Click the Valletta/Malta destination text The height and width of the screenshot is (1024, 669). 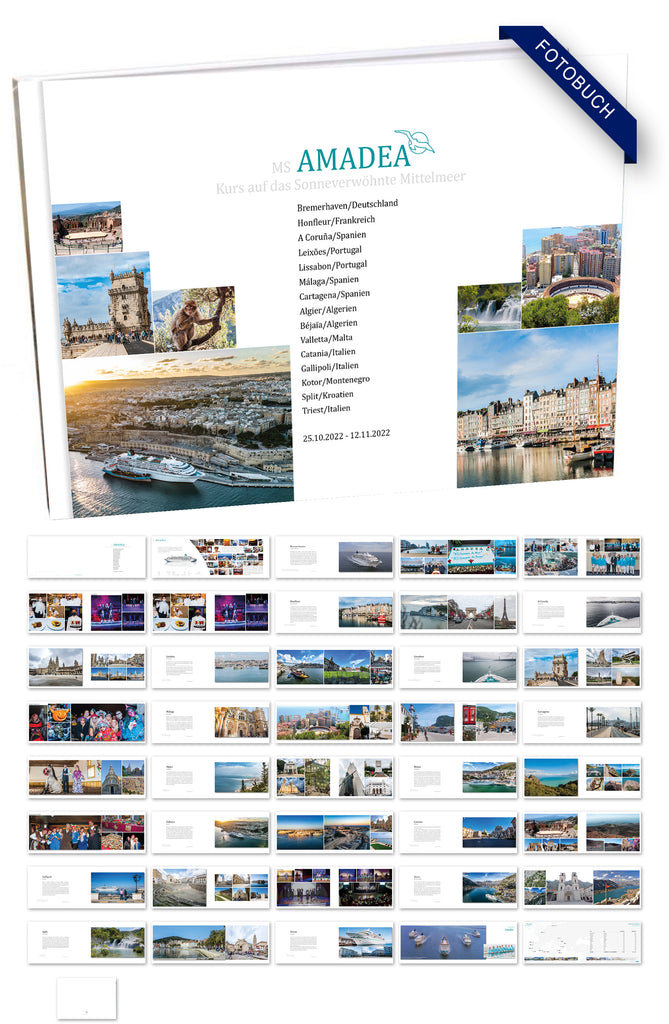point(328,338)
